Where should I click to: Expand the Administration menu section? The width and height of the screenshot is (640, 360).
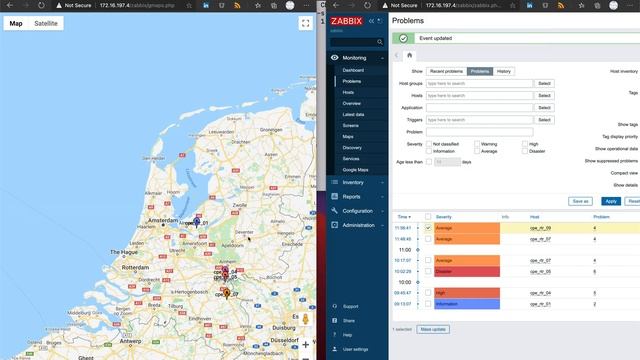[x=382, y=225]
